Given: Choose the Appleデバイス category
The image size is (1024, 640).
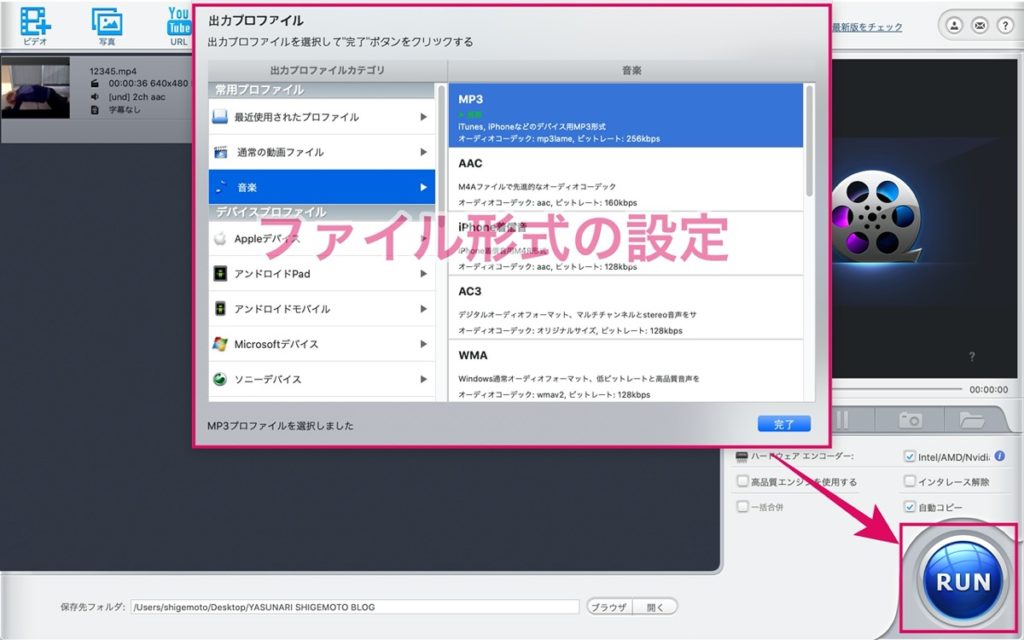Looking at the screenshot, I should point(322,238).
